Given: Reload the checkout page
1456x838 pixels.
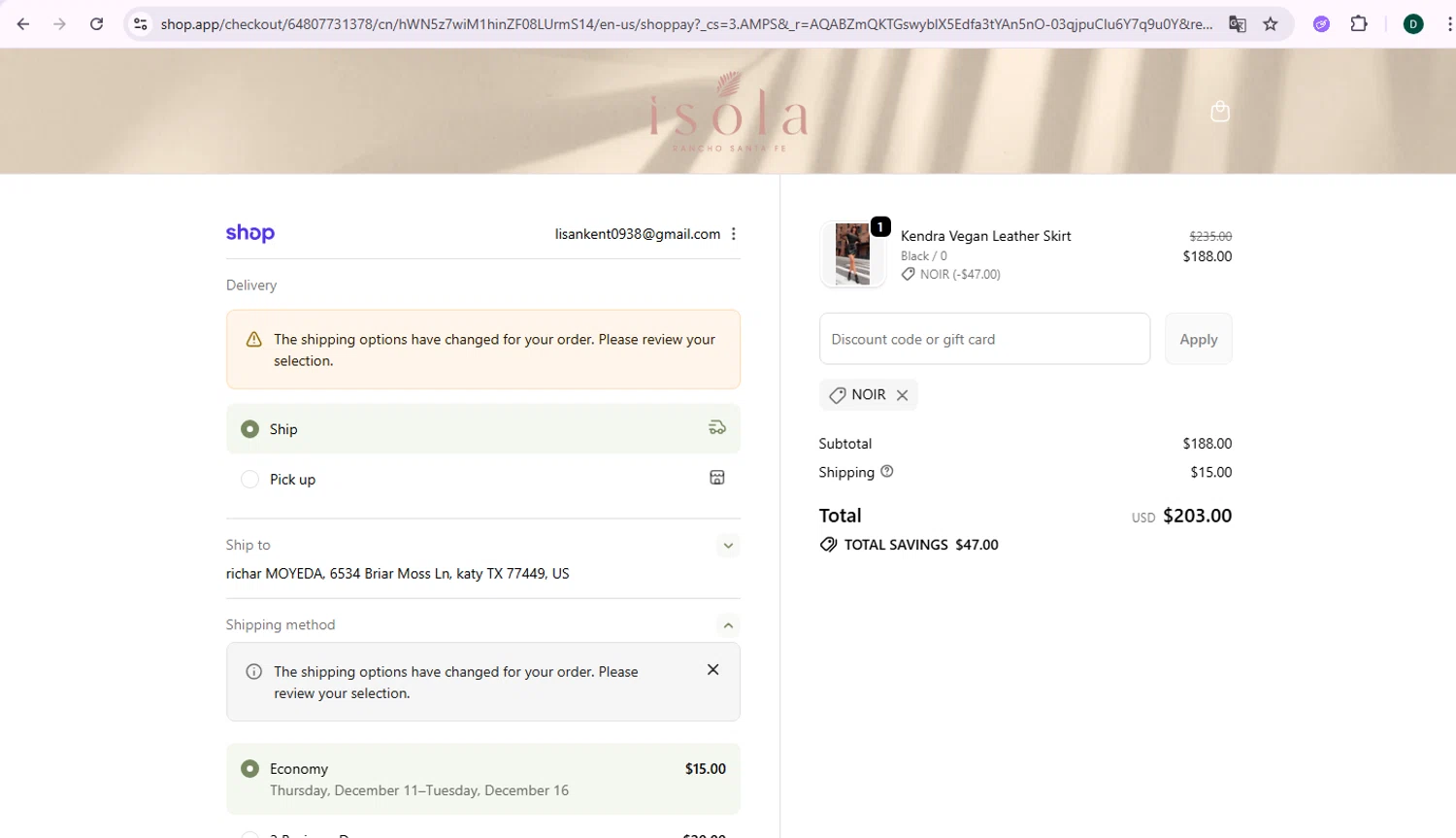Looking at the screenshot, I should (x=96, y=24).
